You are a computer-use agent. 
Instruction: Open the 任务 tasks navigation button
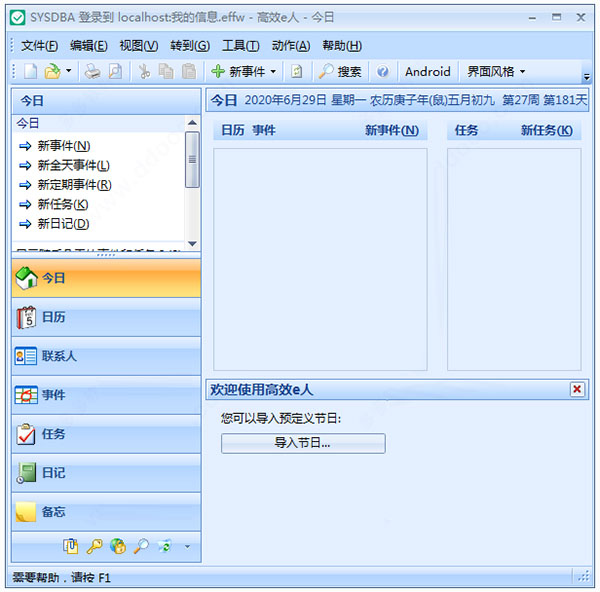106,434
